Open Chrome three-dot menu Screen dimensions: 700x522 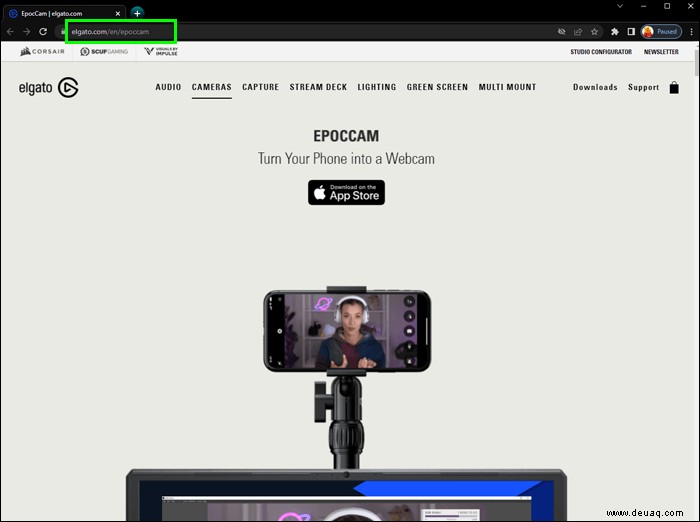point(692,32)
